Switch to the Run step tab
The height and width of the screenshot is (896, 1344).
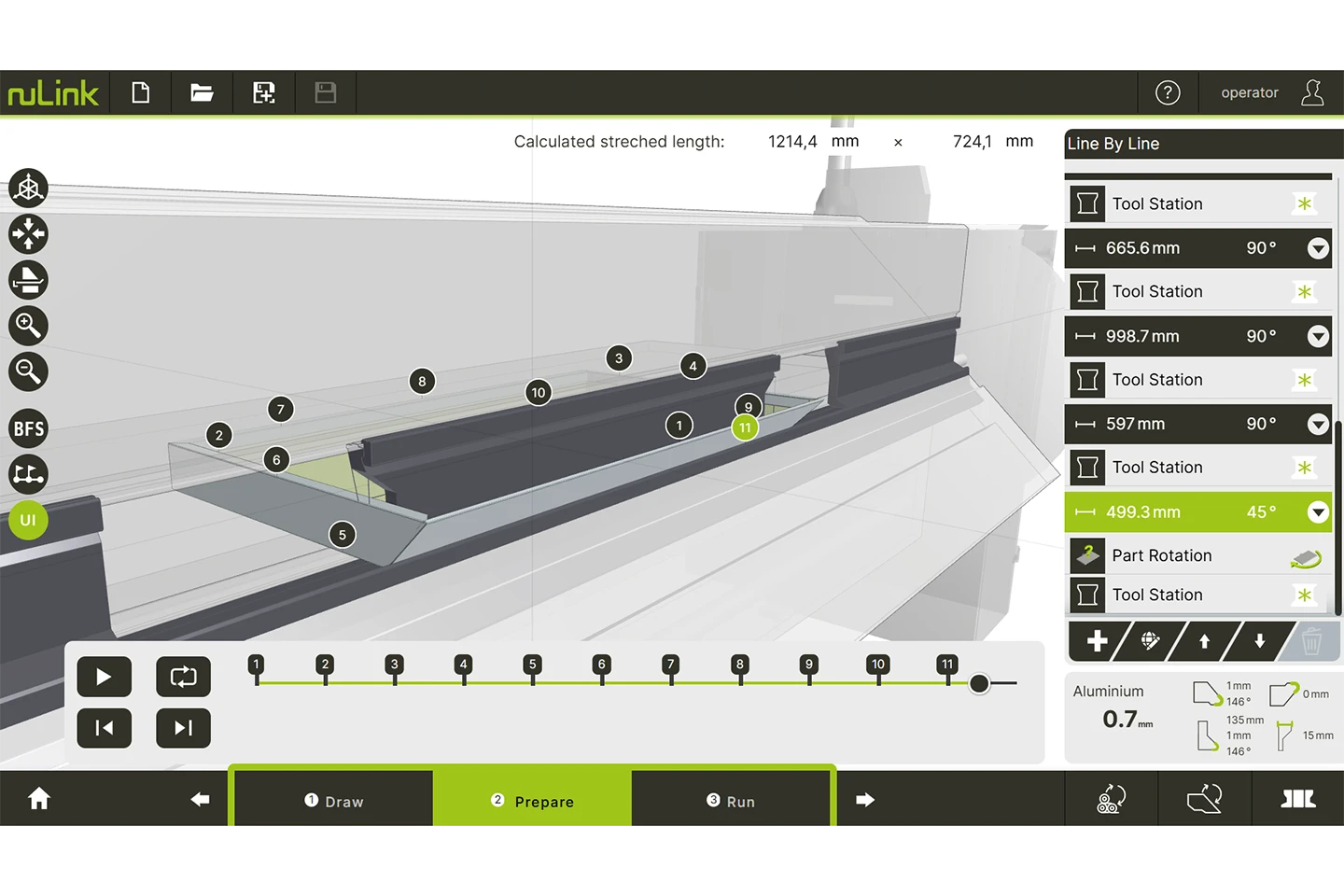tap(732, 801)
